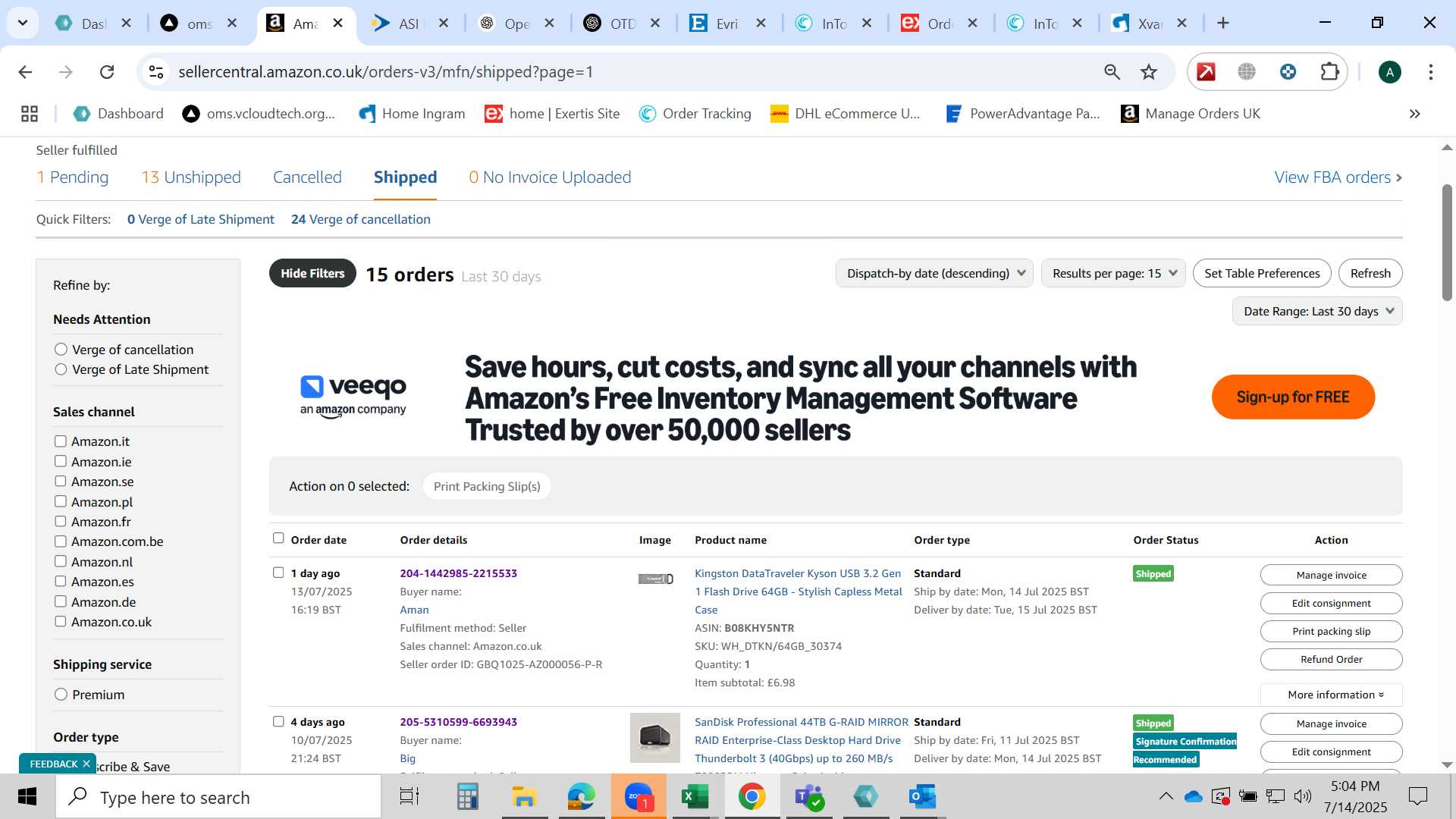
Task: Select order 205-5310599-6693943 checkbox
Action: point(278,721)
